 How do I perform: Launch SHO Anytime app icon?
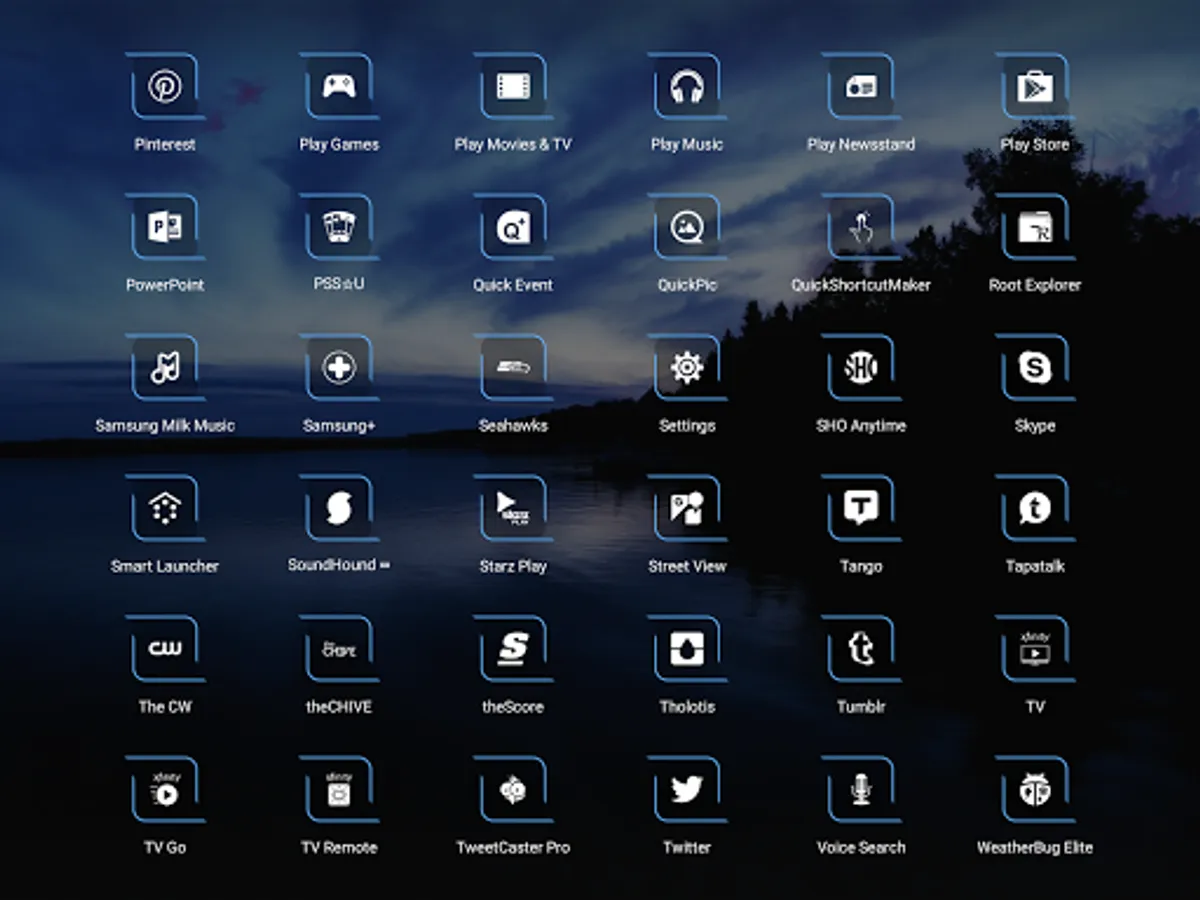861,368
